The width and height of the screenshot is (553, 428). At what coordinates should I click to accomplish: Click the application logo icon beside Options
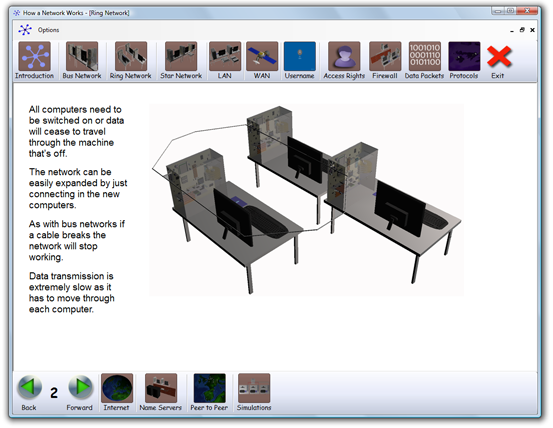[x=25, y=30]
